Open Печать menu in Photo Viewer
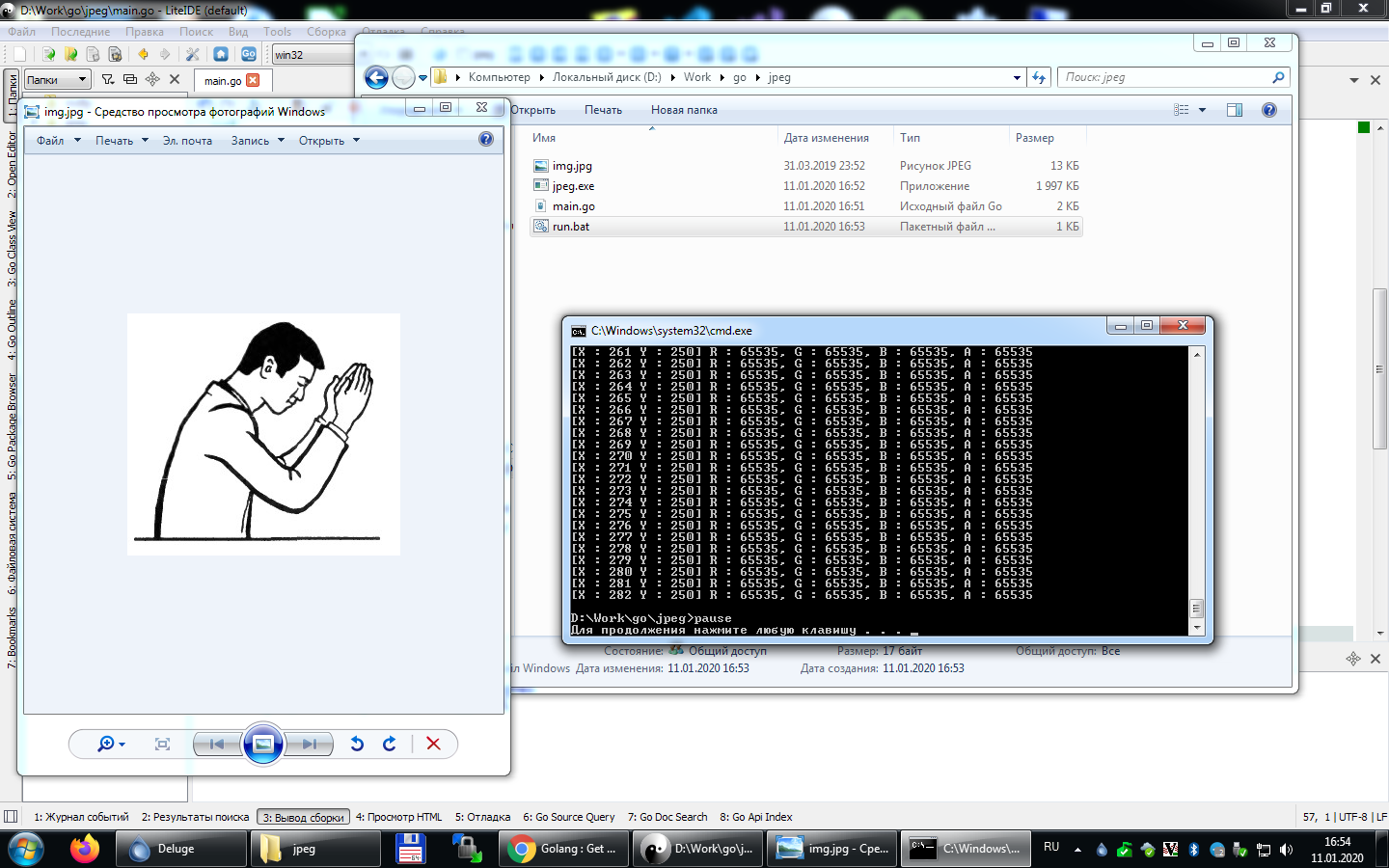This screenshot has height=868, width=1389. pos(122,141)
